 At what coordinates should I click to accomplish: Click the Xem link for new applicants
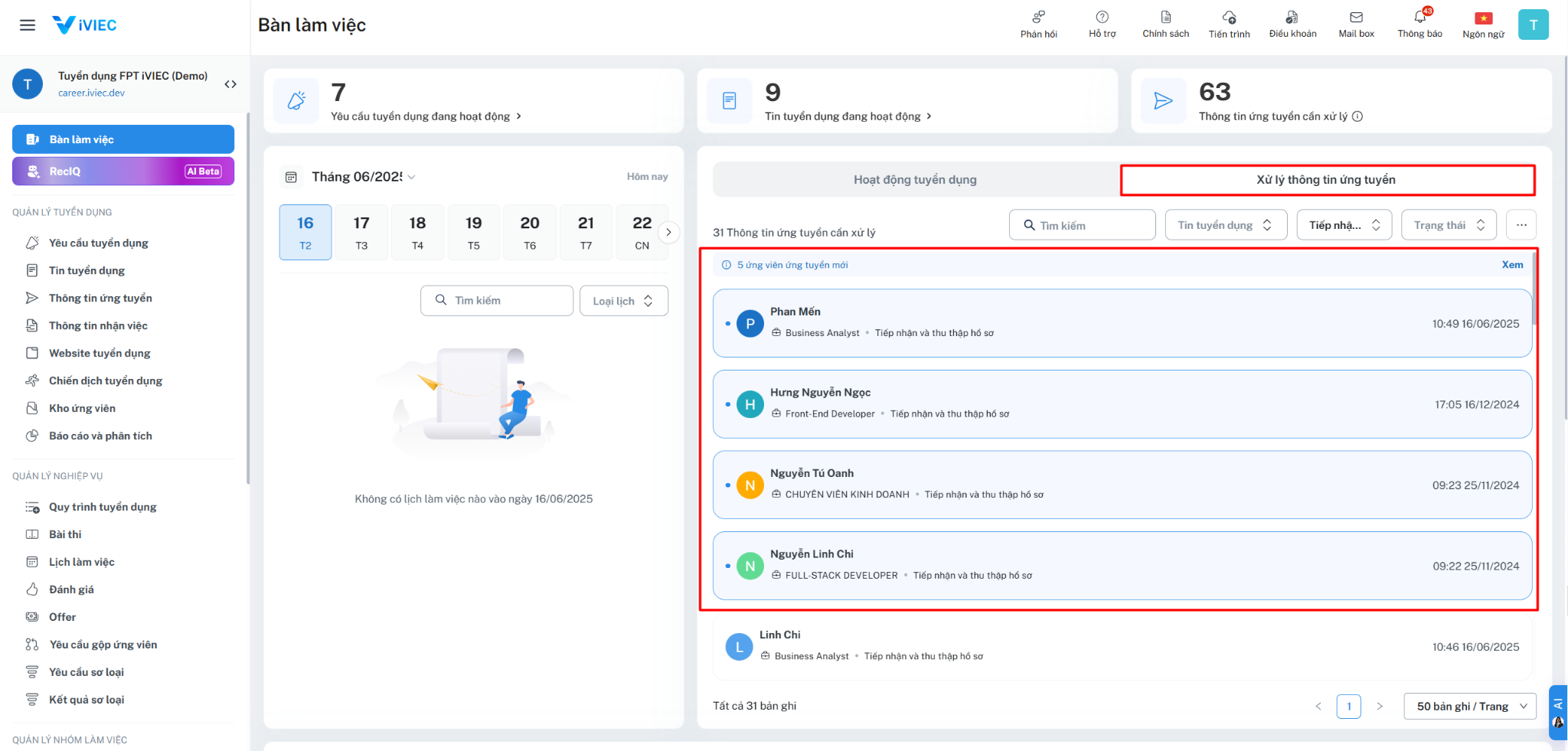(1512, 265)
